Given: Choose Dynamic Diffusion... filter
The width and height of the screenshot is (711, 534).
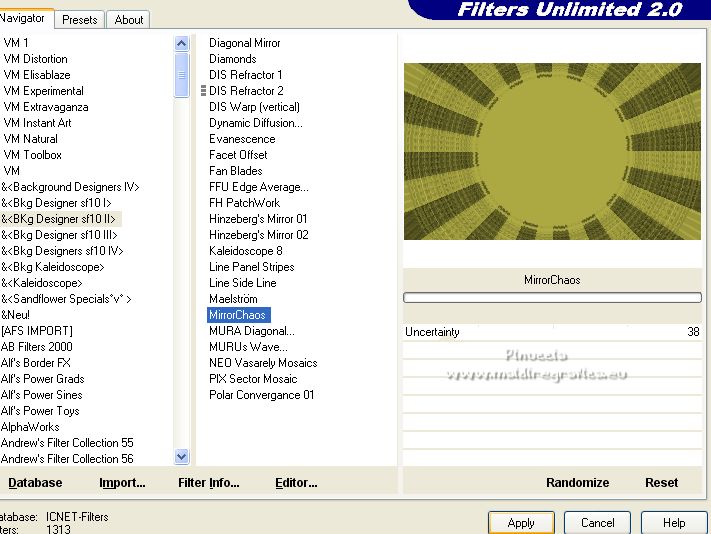Looking at the screenshot, I should tap(256, 123).
